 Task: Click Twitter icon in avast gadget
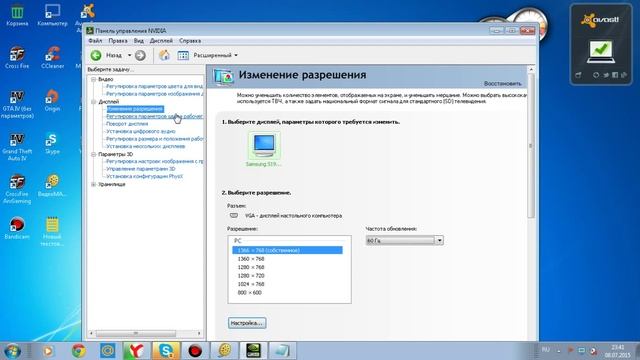[x=606, y=75]
